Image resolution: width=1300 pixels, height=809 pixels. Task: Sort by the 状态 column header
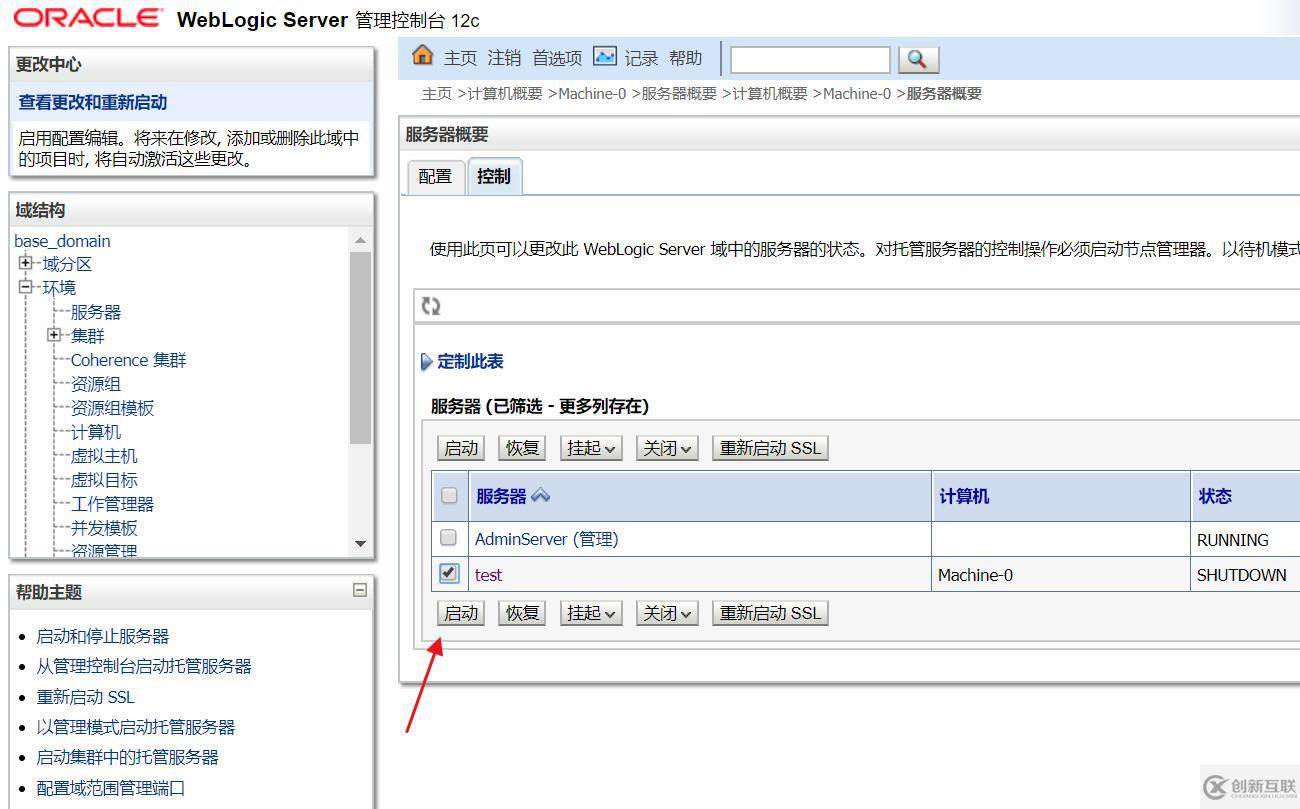click(x=1215, y=496)
